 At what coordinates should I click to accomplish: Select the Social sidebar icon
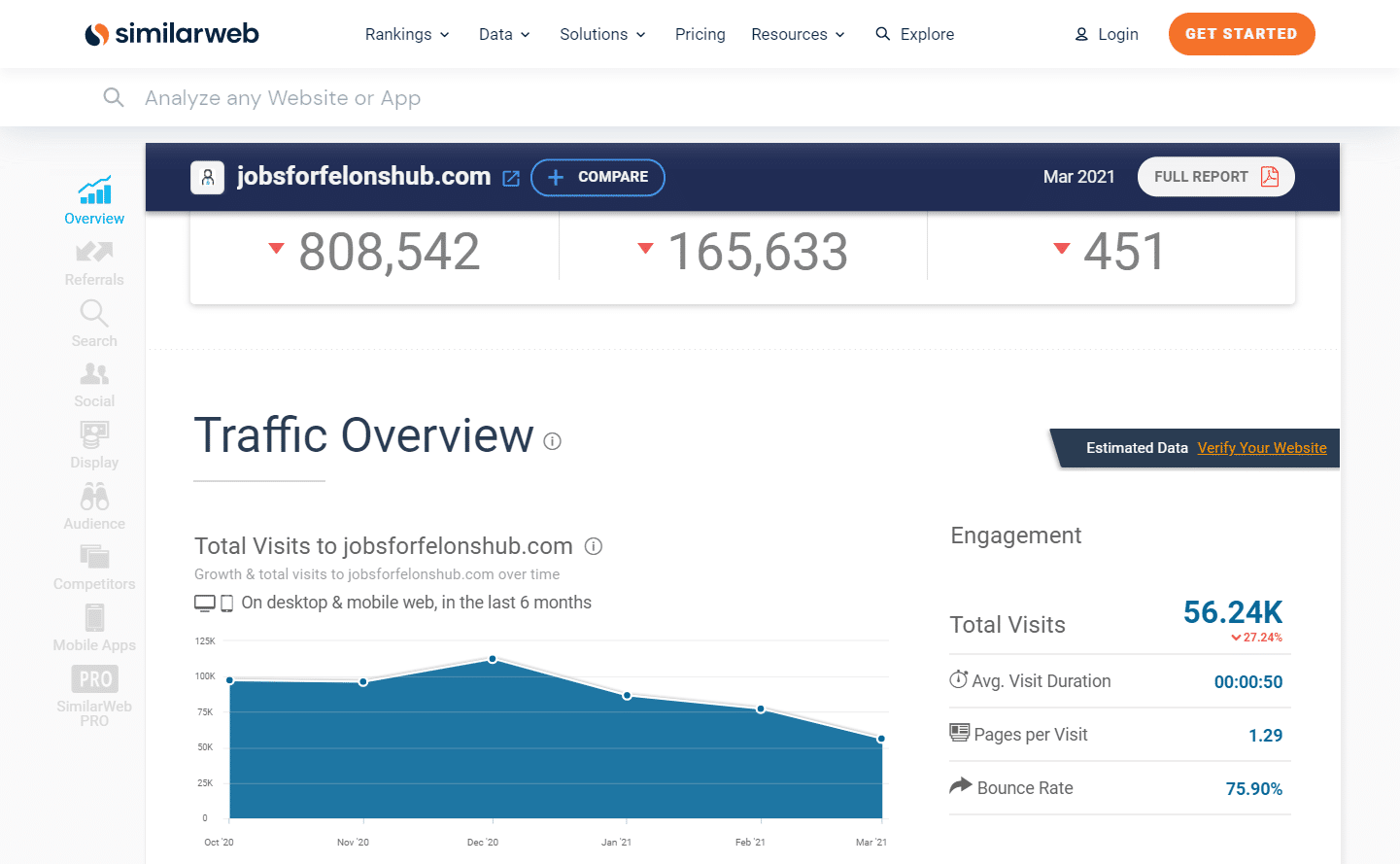(93, 376)
